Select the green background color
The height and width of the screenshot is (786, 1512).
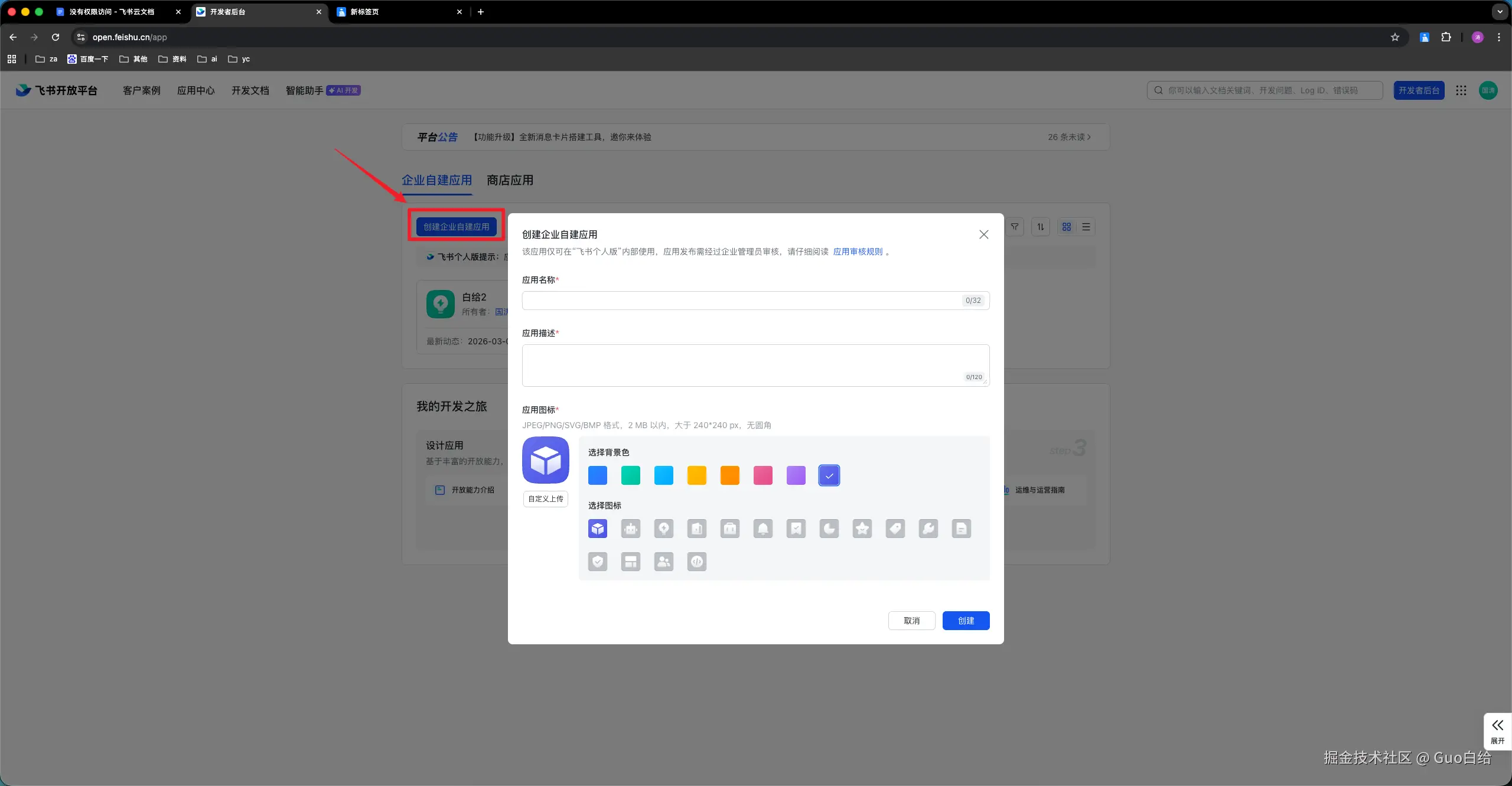point(631,475)
